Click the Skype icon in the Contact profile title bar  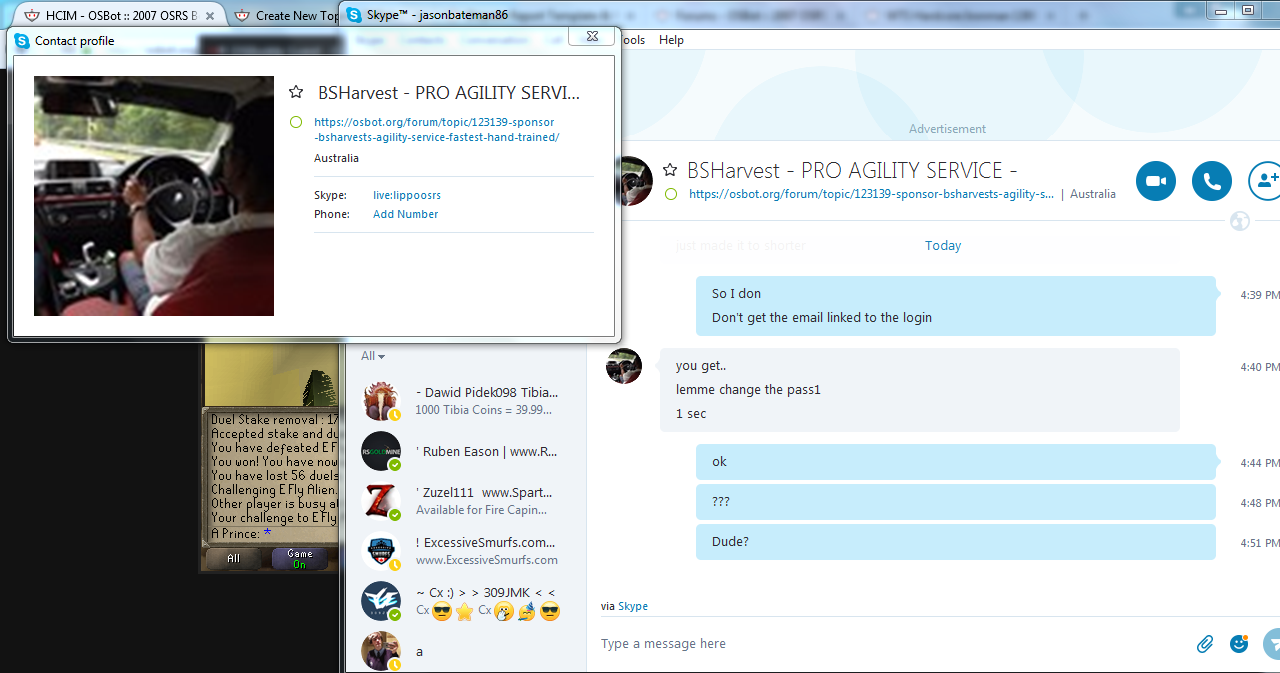pos(22,41)
